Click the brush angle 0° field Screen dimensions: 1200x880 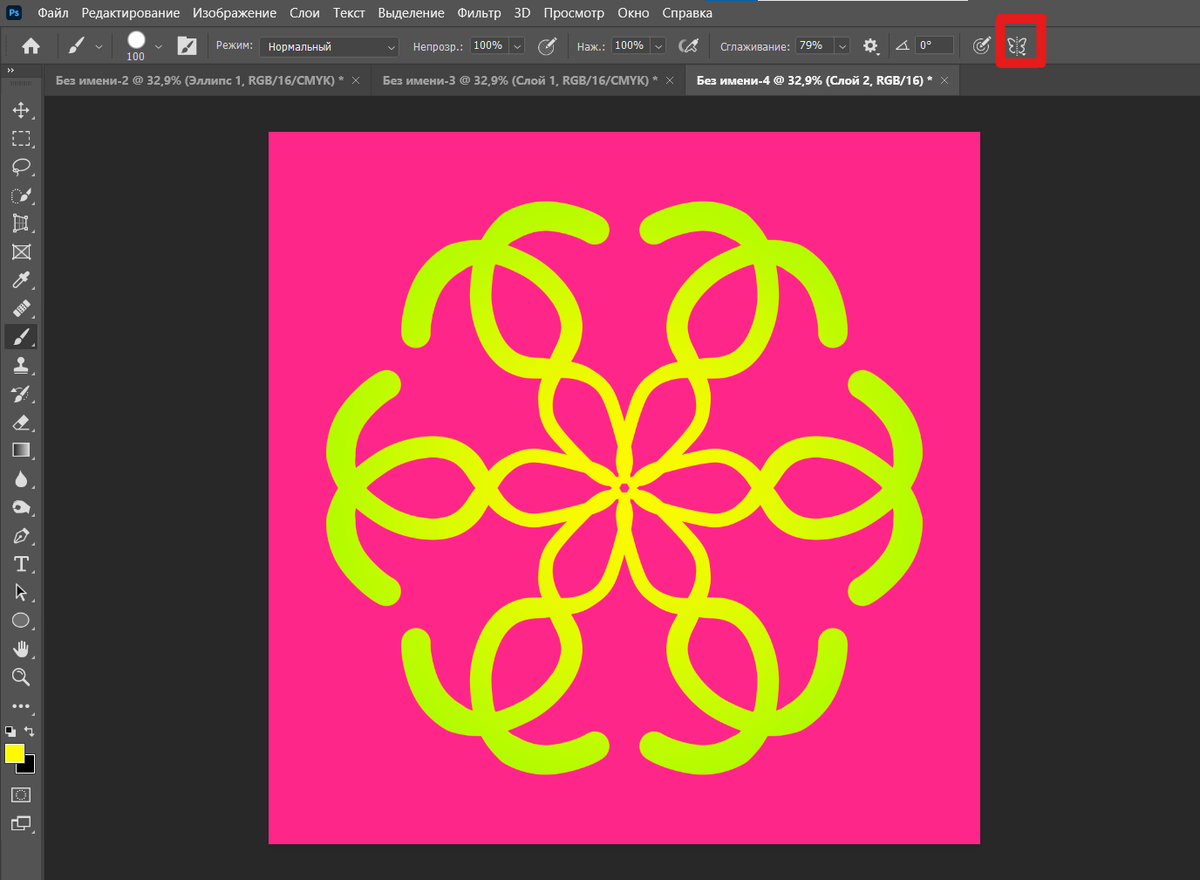coord(934,46)
